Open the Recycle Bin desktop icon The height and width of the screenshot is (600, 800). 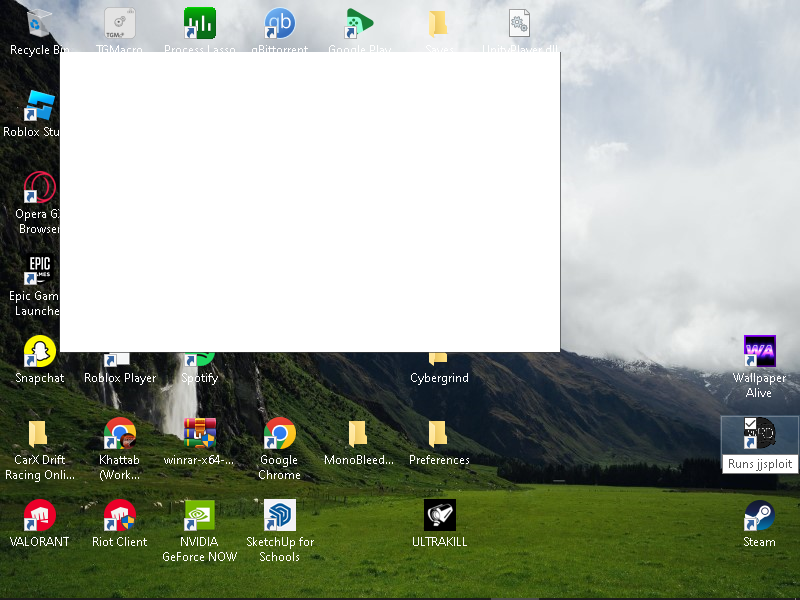click(x=39, y=23)
